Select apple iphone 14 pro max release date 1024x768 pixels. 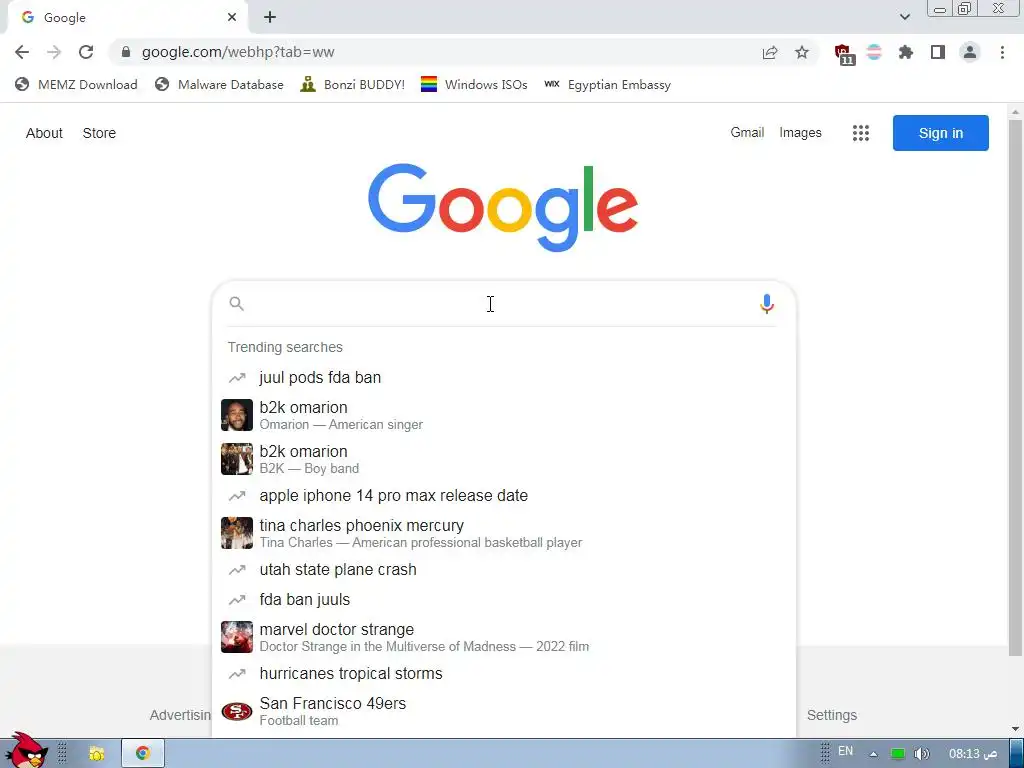pos(504,496)
